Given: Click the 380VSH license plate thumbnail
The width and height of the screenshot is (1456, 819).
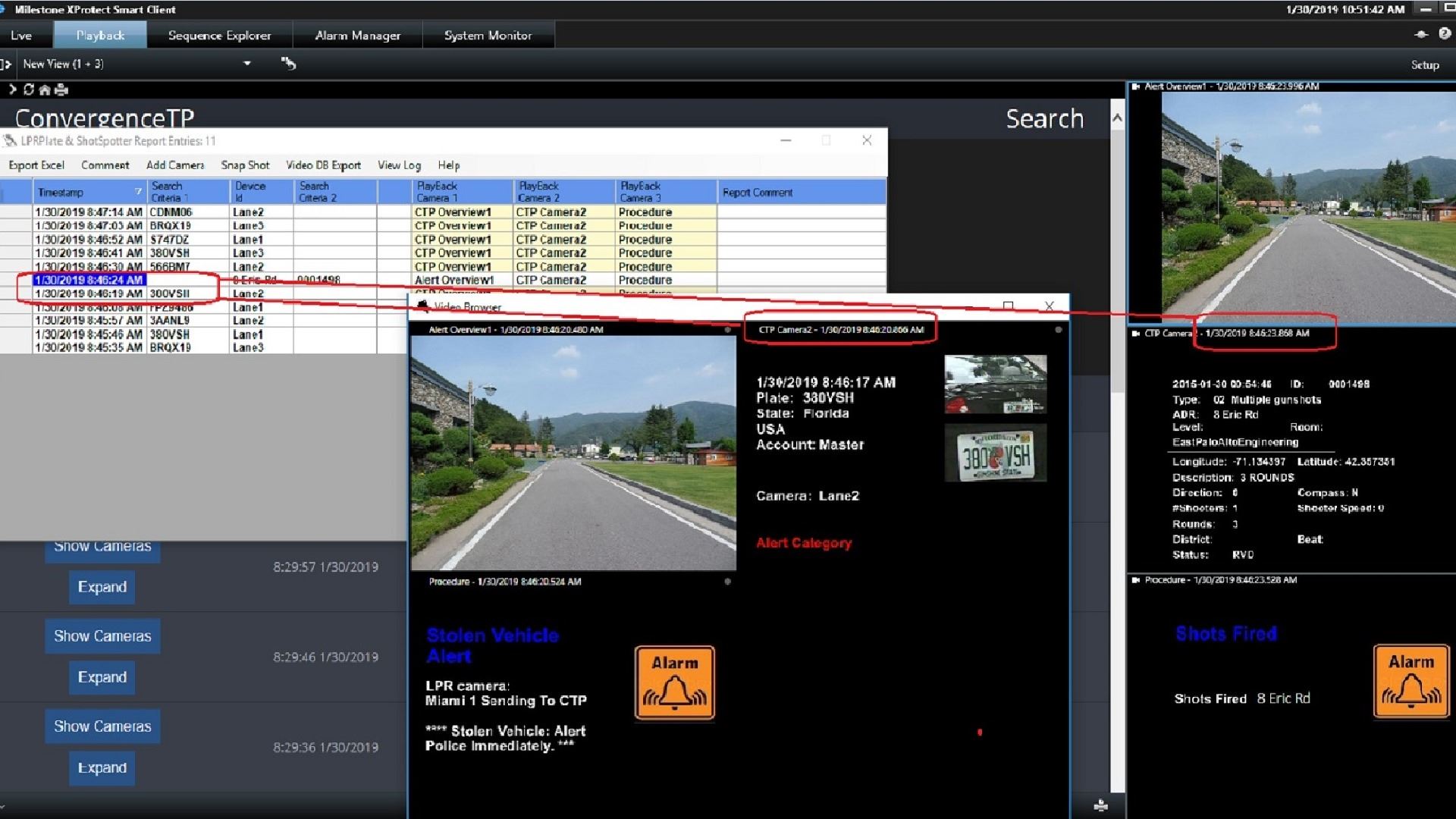Looking at the screenshot, I should (995, 453).
